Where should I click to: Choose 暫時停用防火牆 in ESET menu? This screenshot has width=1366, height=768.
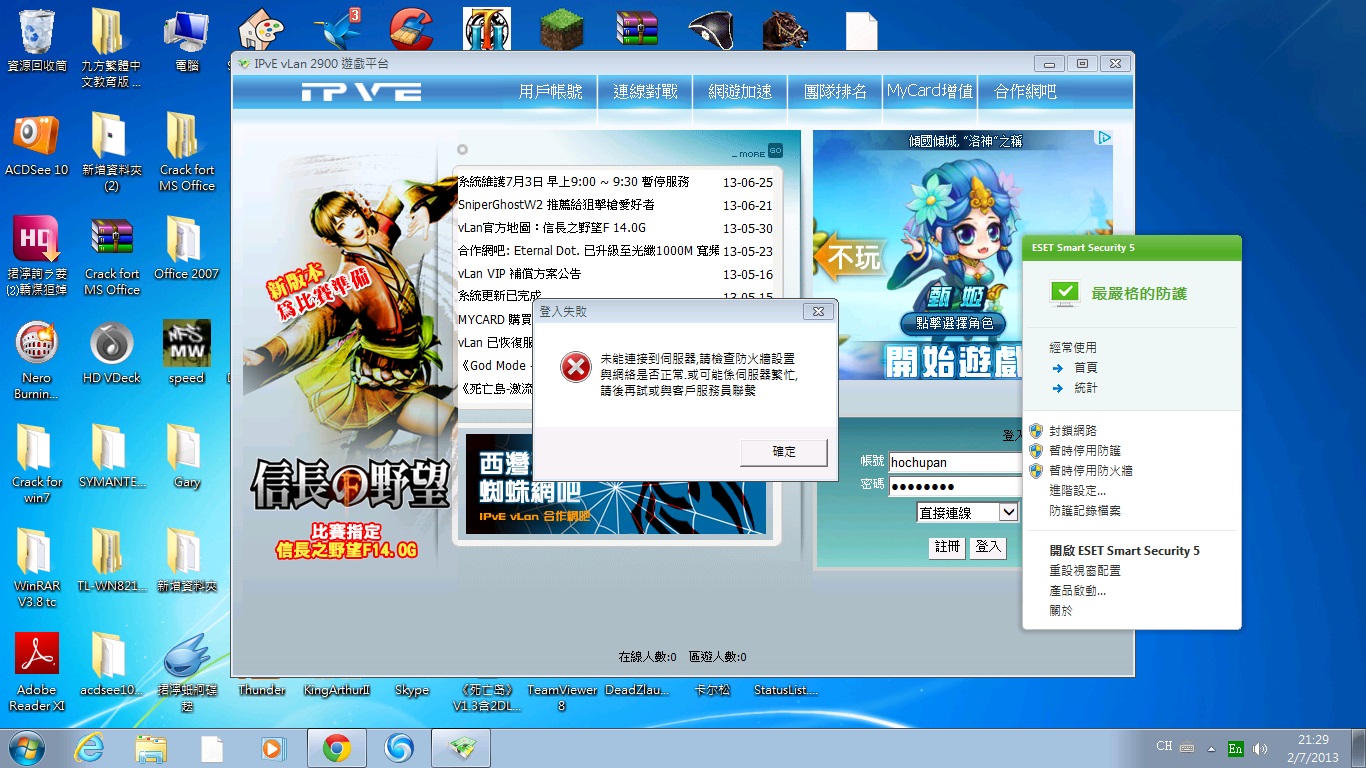(1090, 471)
